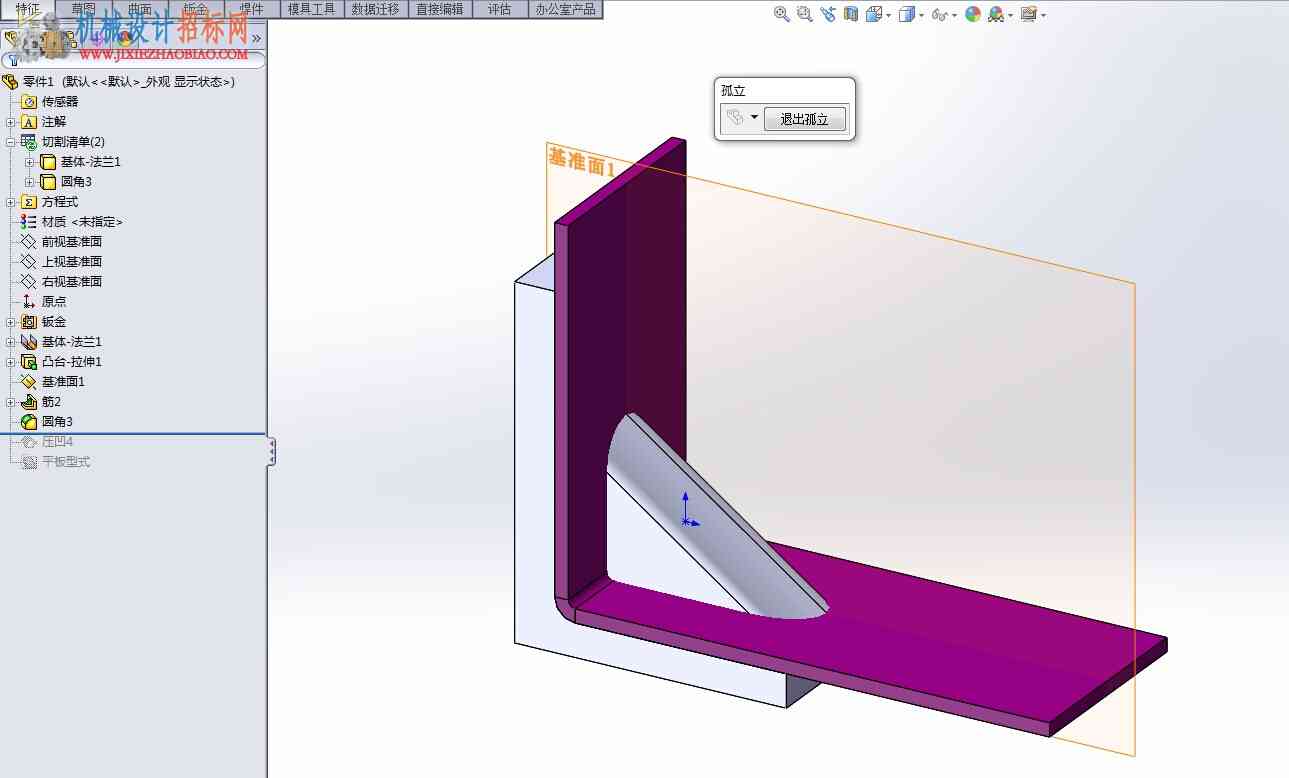Click the Display Style cube icon
1289x778 pixels.
[906, 14]
